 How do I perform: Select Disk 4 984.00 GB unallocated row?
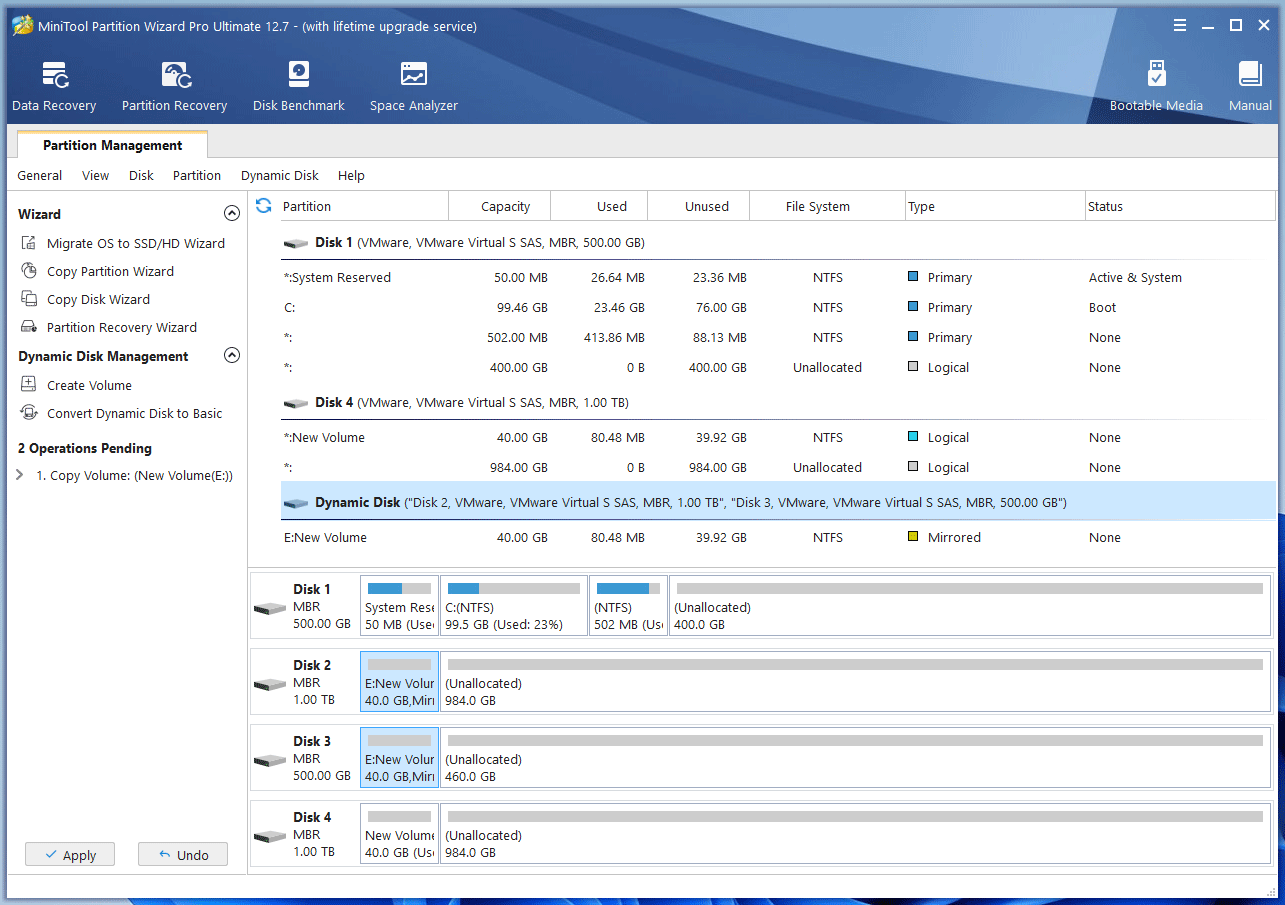[x=778, y=468]
